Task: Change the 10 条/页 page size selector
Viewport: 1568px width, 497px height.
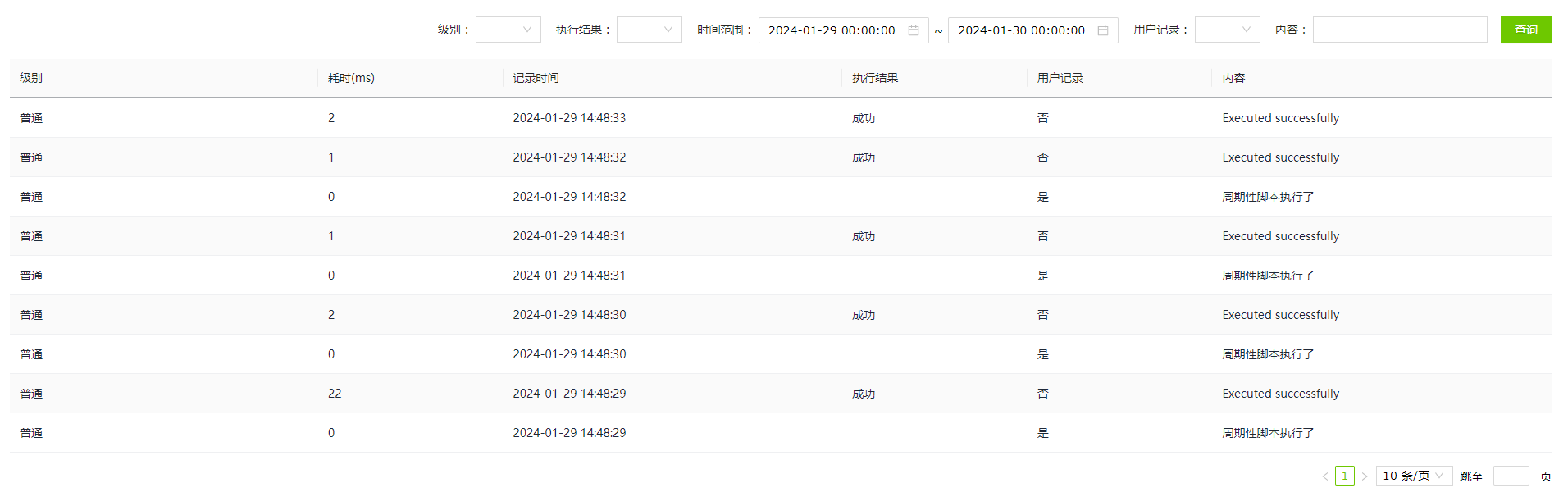Action: tap(1413, 476)
